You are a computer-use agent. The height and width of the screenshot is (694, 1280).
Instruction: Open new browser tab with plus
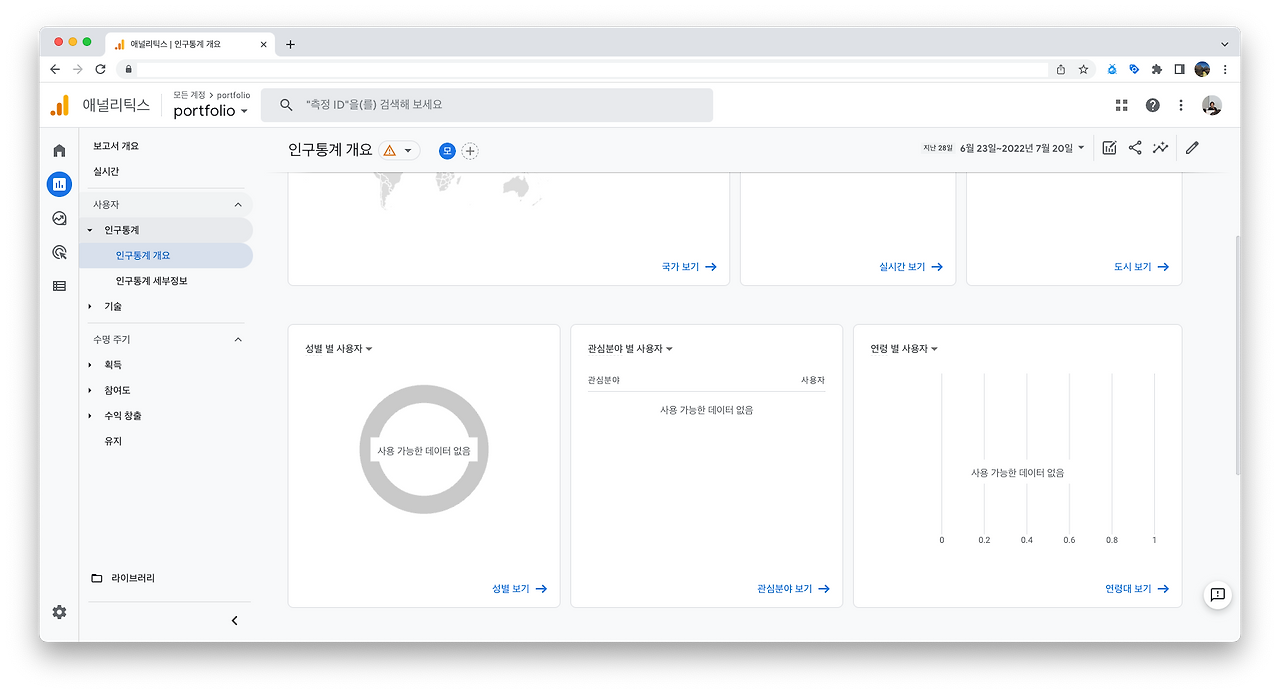click(x=290, y=44)
